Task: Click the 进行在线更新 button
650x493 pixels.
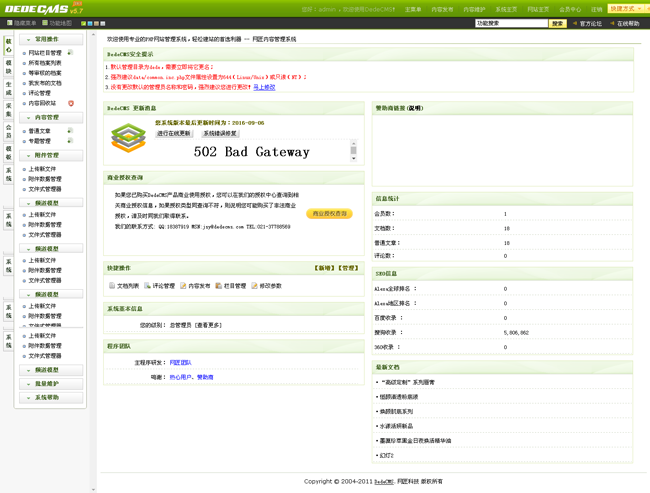Action: 174,134
